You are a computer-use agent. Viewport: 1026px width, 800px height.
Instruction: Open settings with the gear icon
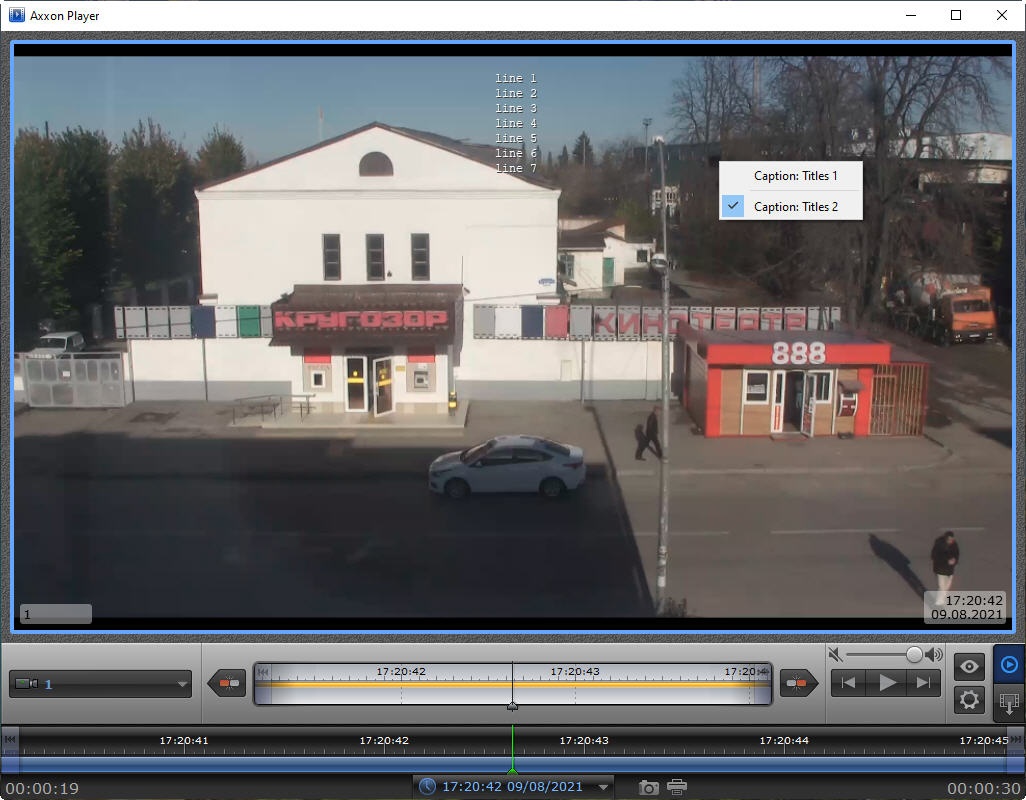pyautogui.click(x=969, y=700)
